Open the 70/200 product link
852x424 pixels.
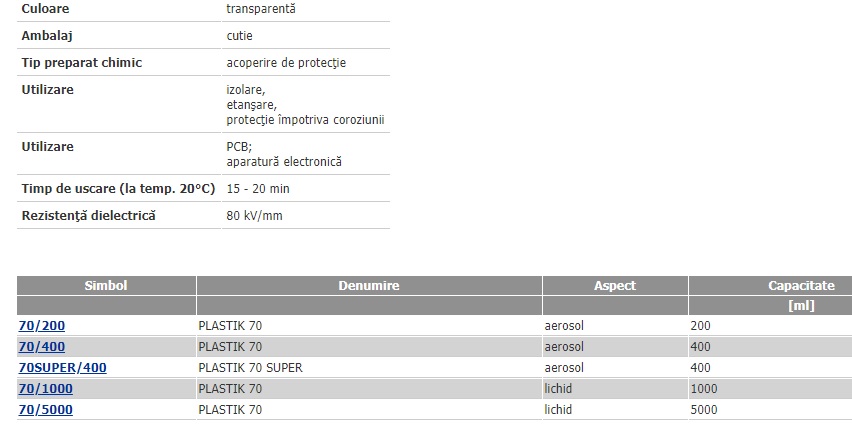click(x=42, y=326)
